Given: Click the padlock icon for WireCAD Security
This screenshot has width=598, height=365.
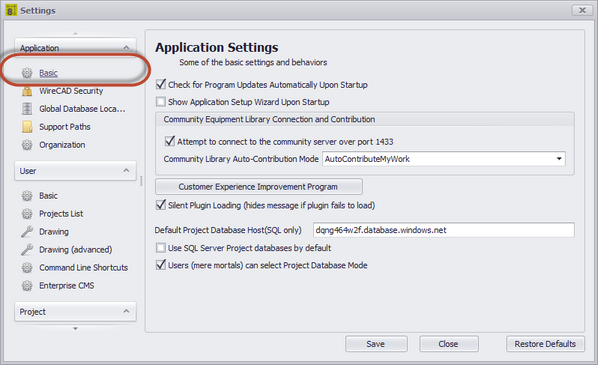Looking at the screenshot, I should click(27, 91).
